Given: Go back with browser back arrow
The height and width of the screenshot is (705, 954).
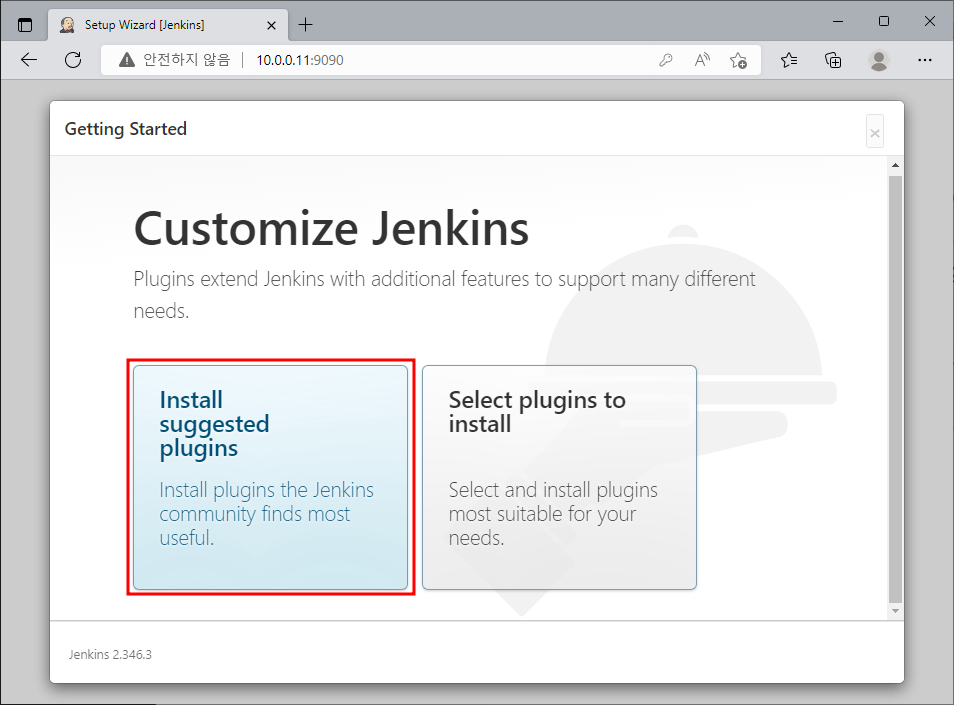Looking at the screenshot, I should (29, 60).
